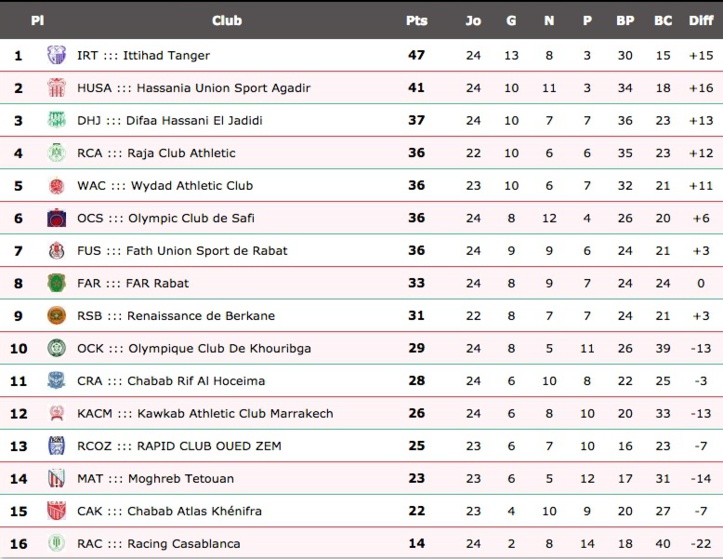
Task: Click the Wydad Athletic Club red crest
Action: [x=57, y=185]
